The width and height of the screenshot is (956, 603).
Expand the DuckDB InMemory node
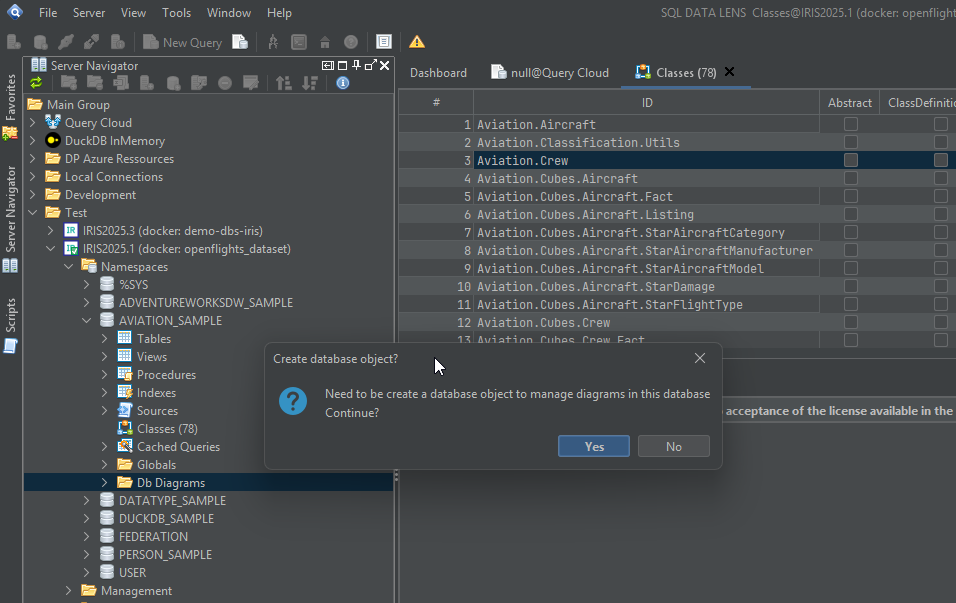point(33,141)
